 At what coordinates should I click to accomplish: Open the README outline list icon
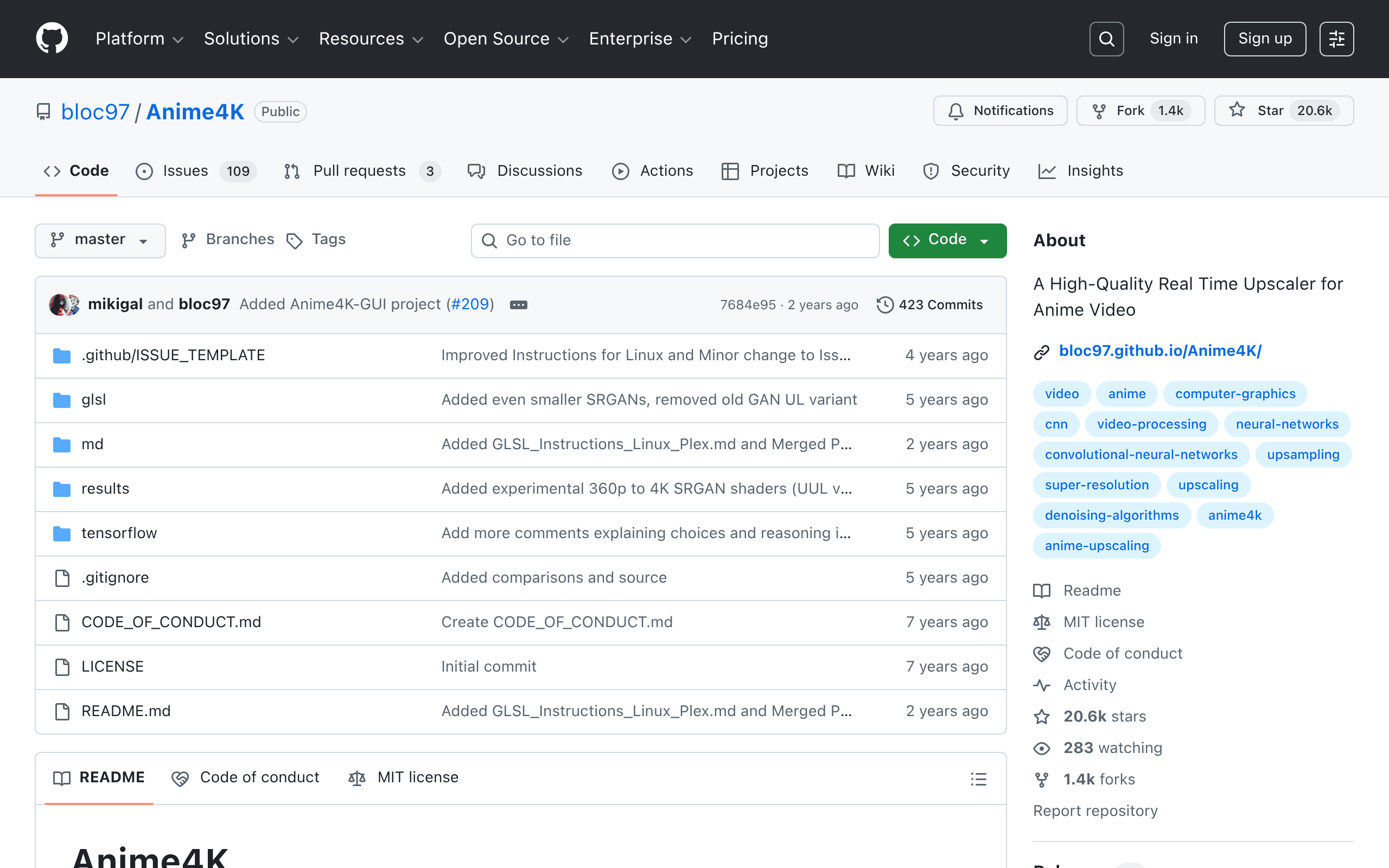(x=979, y=779)
